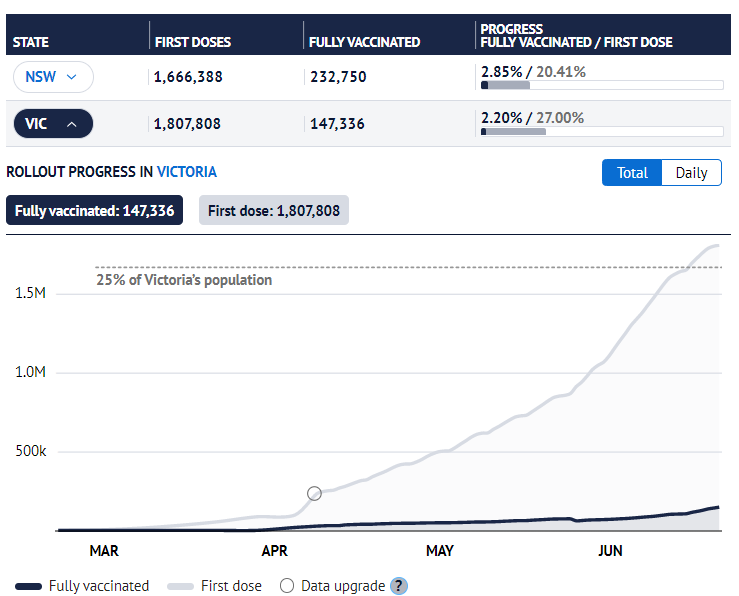The height and width of the screenshot is (596, 739).
Task: Click VIC first doses table value 1,807,808
Action: pyautogui.click(x=187, y=124)
